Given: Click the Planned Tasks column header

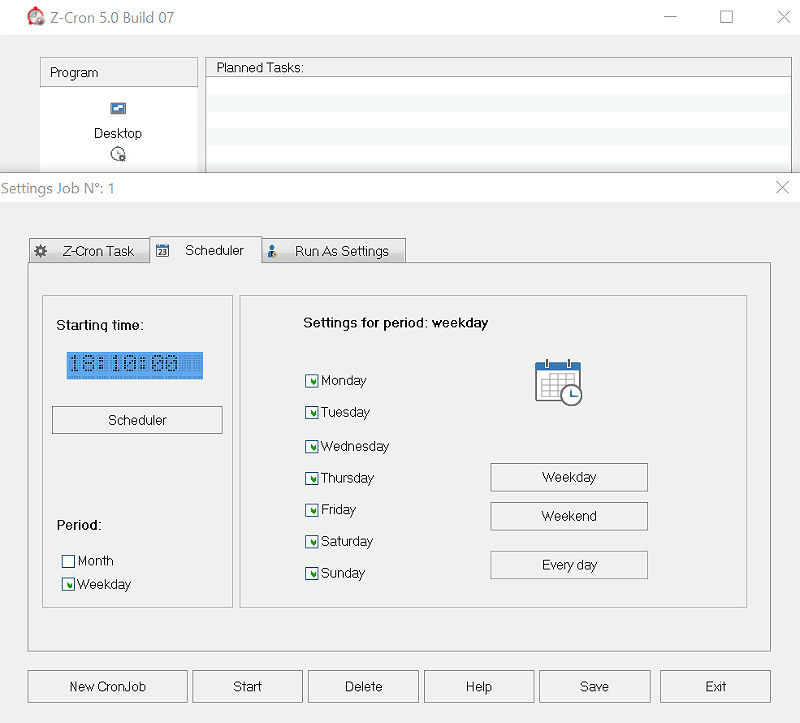Looking at the screenshot, I should [x=498, y=67].
